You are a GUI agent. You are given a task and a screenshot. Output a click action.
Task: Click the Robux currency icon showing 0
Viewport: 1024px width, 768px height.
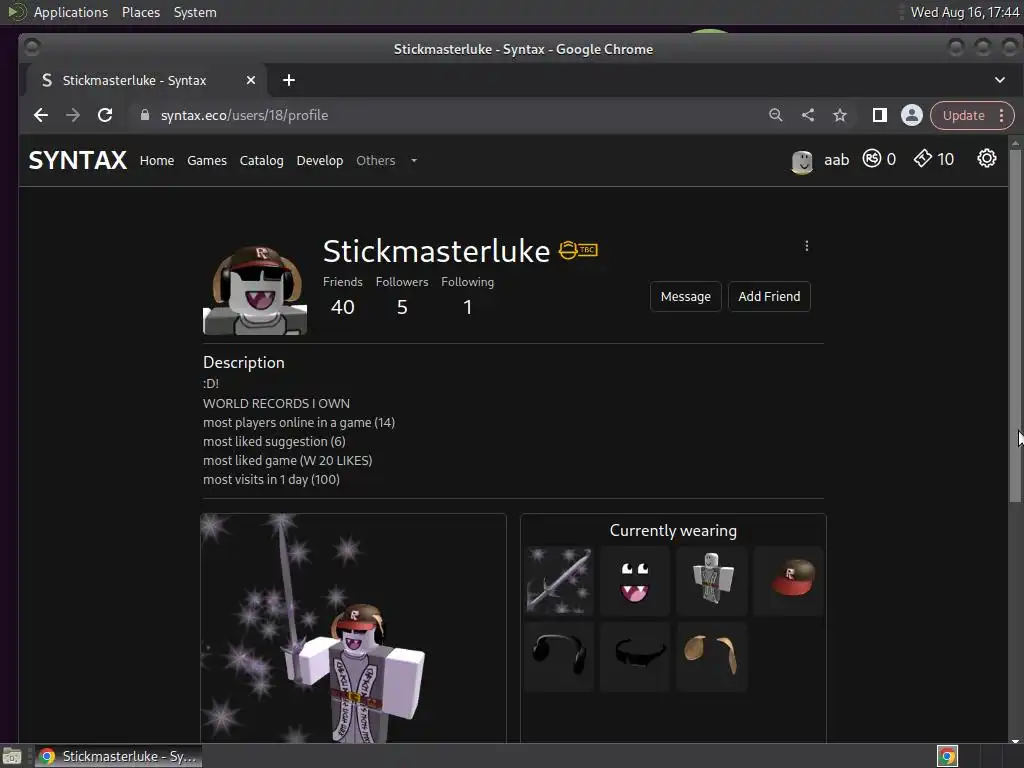(872, 159)
